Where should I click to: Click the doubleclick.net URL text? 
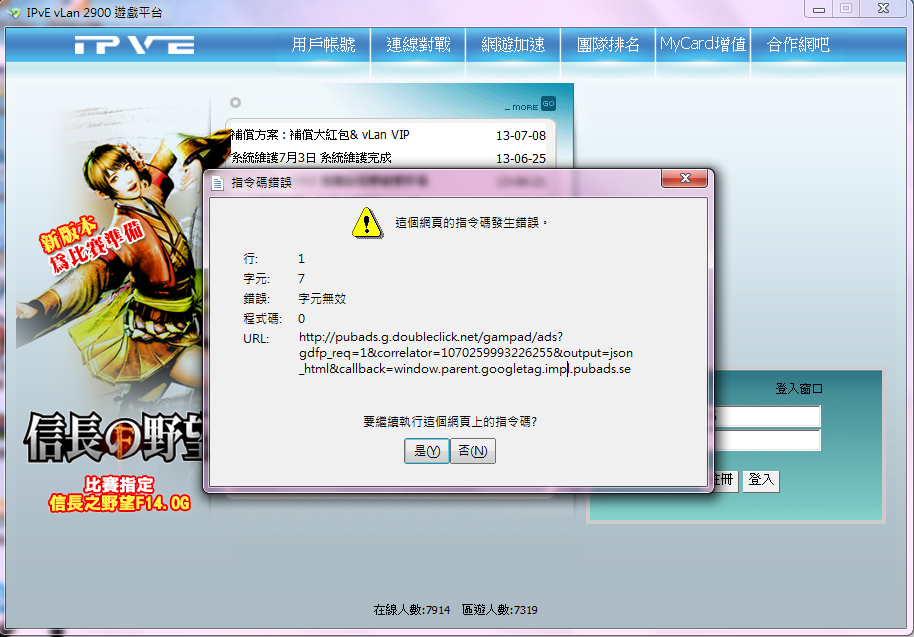[465, 353]
